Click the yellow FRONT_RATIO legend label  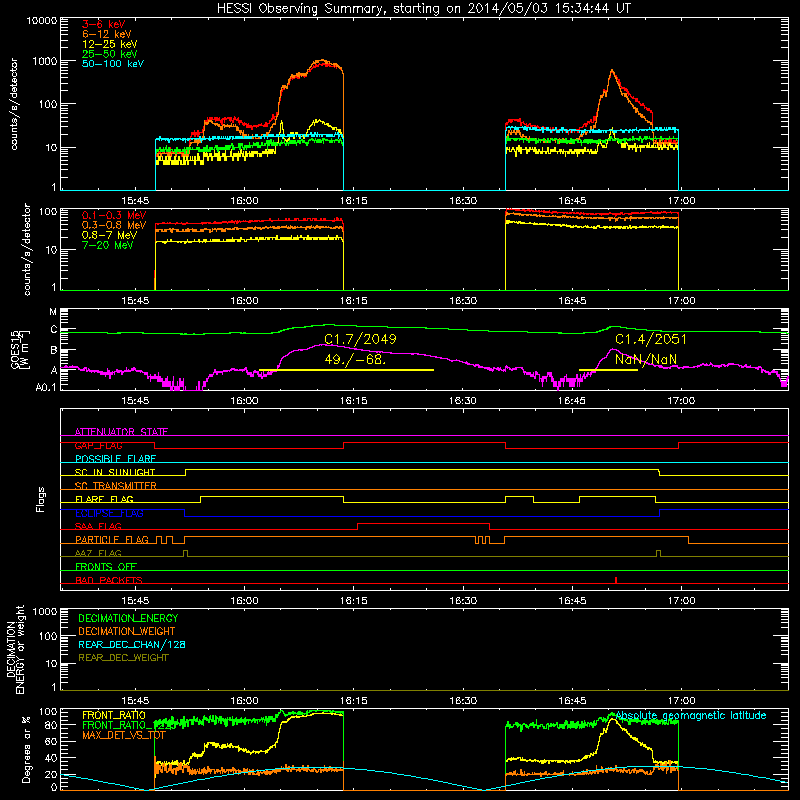pos(114,715)
